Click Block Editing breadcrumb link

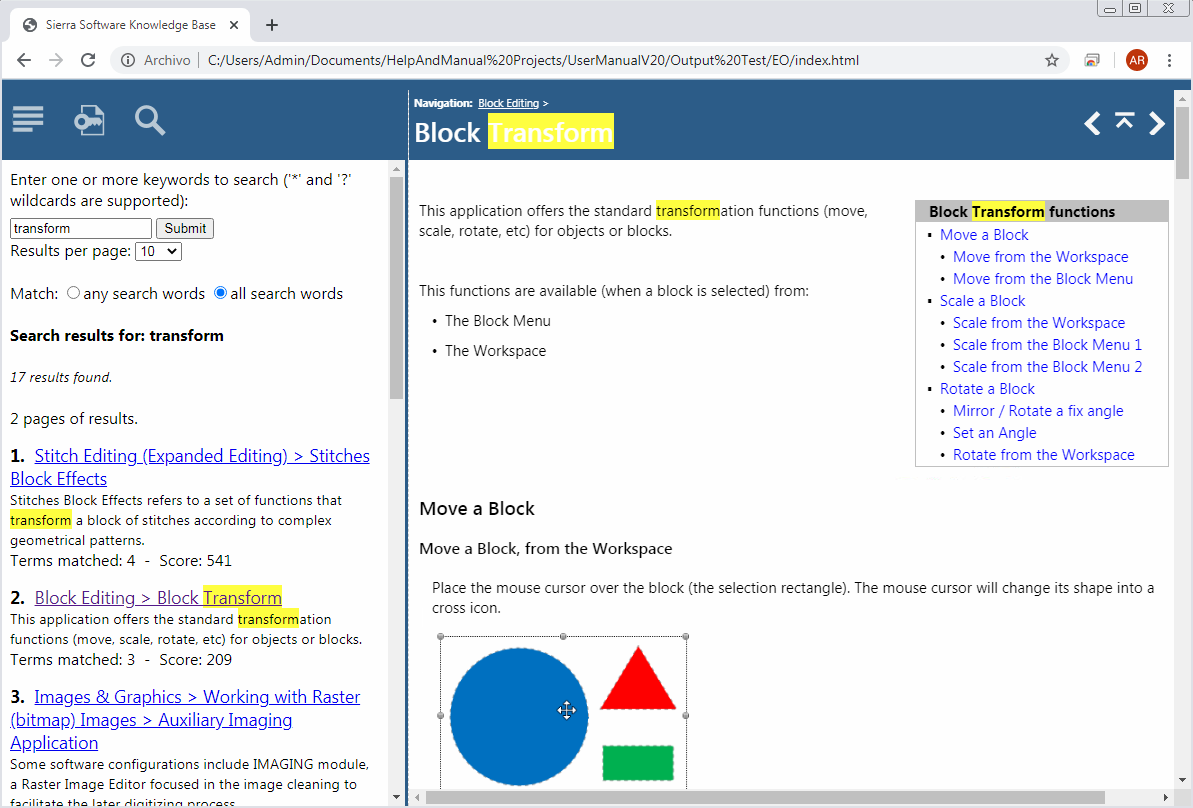point(508,103)
